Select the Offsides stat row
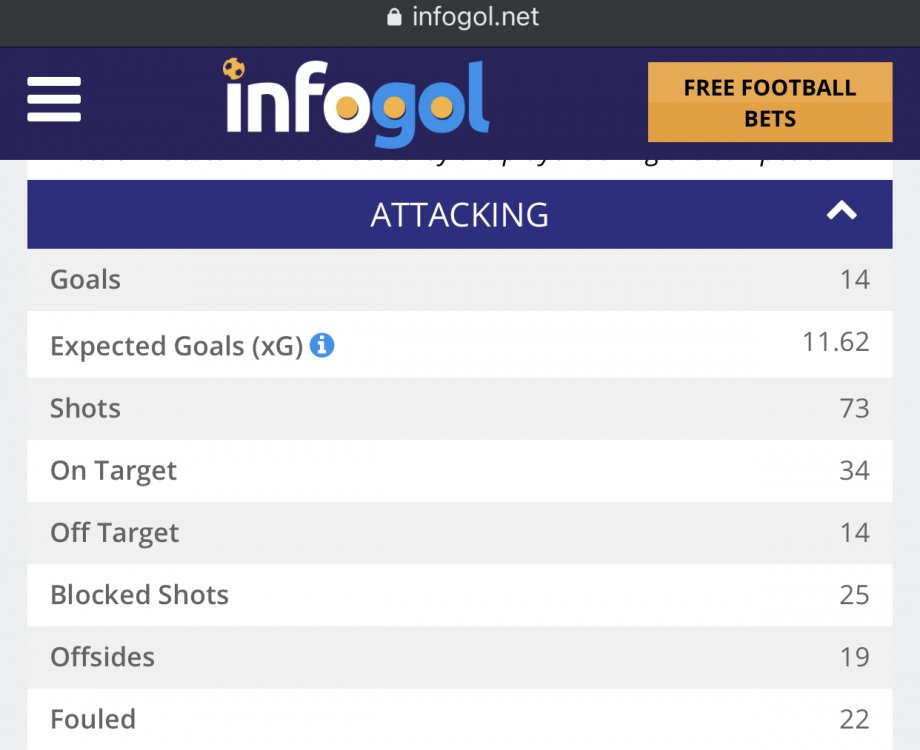The width and height of the screenshot is (920, 750). (459, 657)
